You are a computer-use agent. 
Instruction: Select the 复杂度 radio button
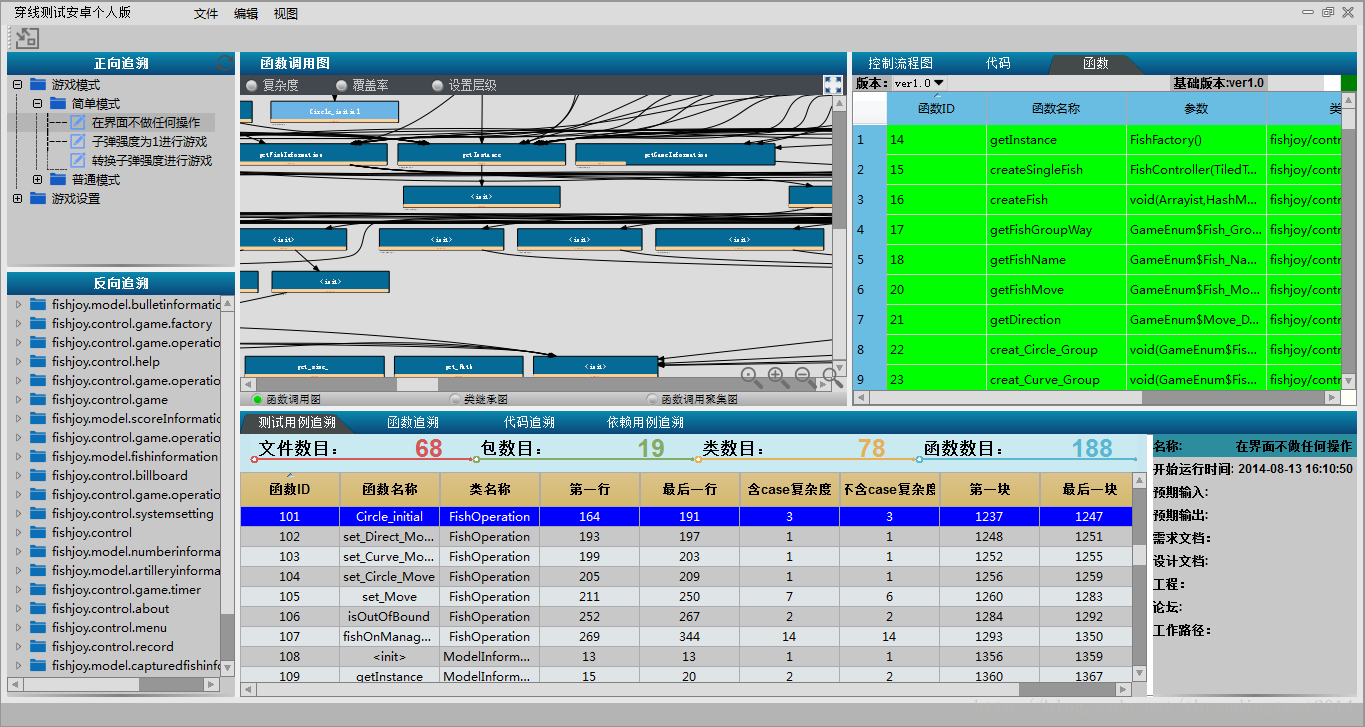pyautogui.click(x=252, y=86)
